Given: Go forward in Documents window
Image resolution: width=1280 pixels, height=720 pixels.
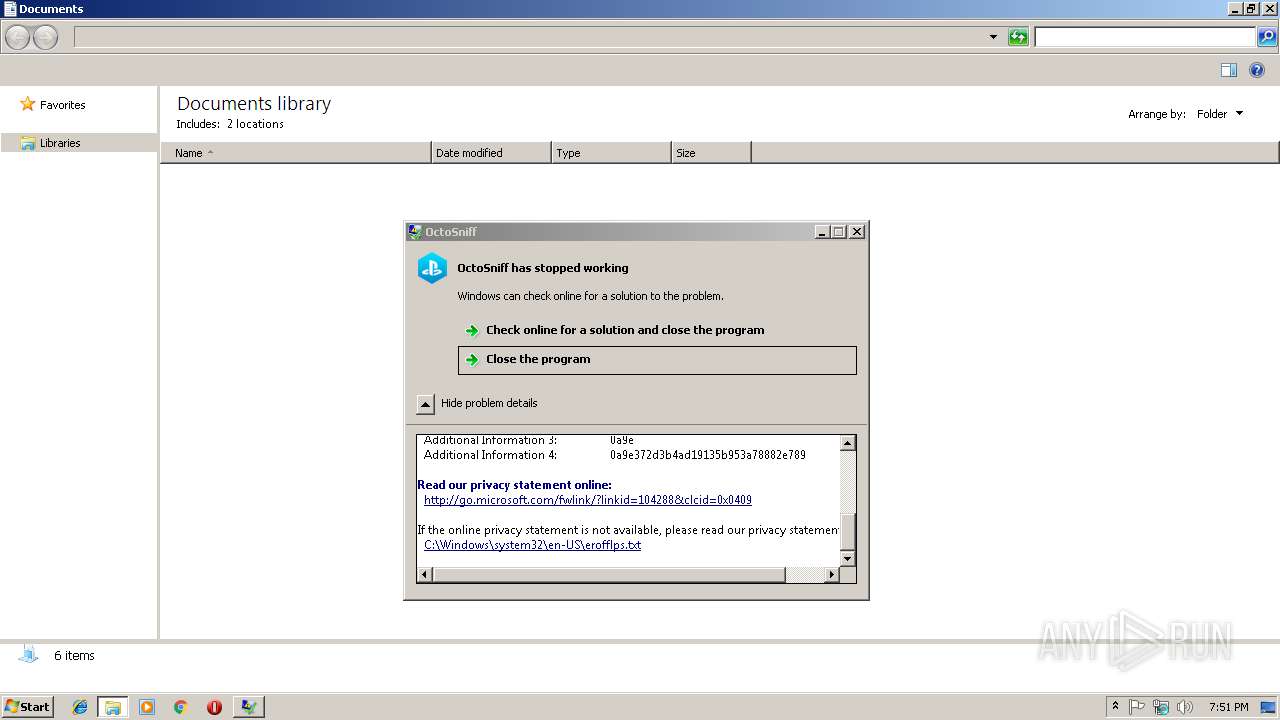Looking at the screenshot, I should coord(45,38).
